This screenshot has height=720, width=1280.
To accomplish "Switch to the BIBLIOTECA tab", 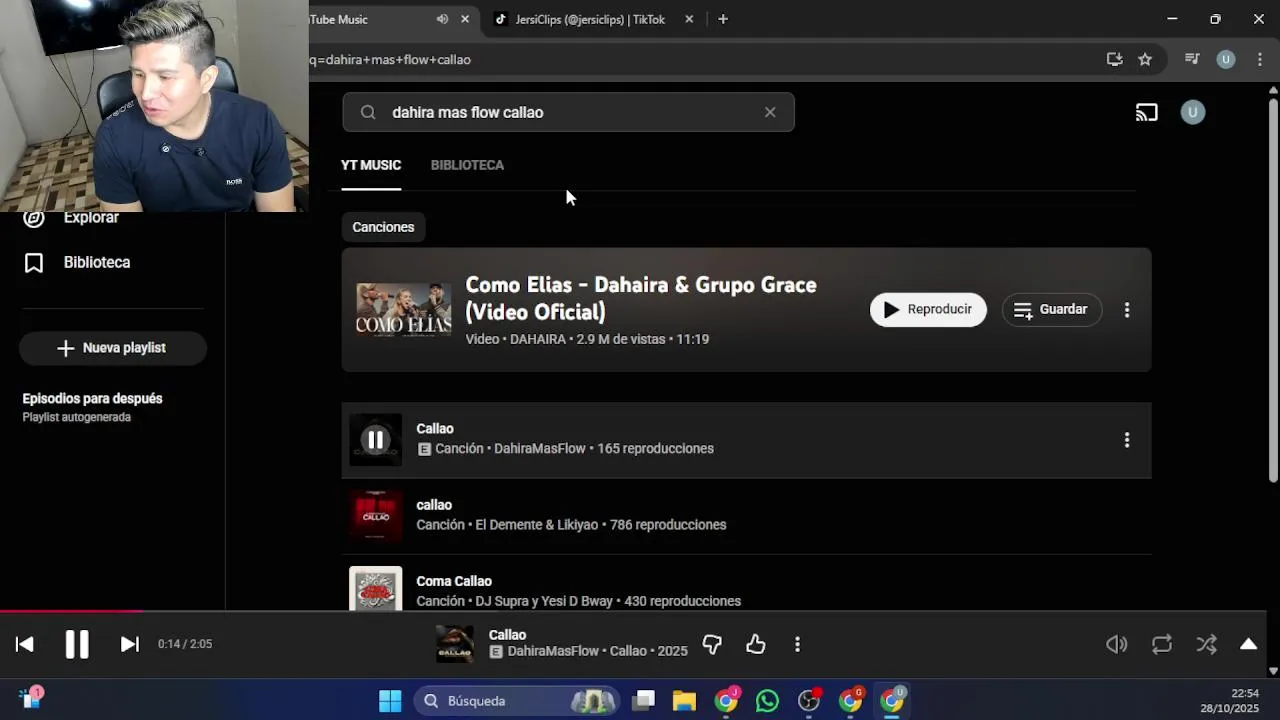I will [467, 165].
